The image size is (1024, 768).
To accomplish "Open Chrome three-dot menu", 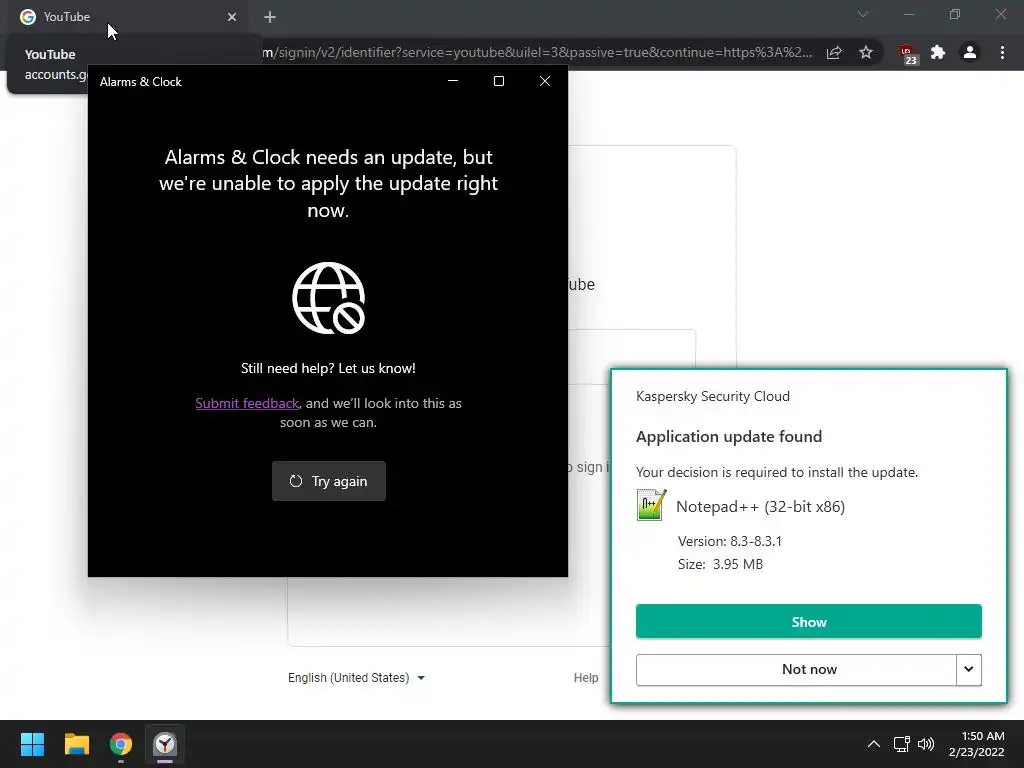I will click(x=1002, y=52).
